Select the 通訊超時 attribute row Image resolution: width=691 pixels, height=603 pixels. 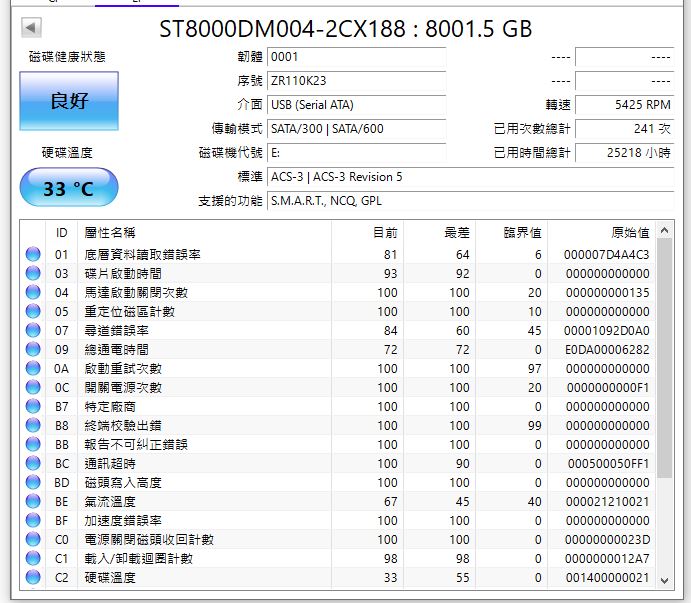pyautogui.click(x=338, y=463)
